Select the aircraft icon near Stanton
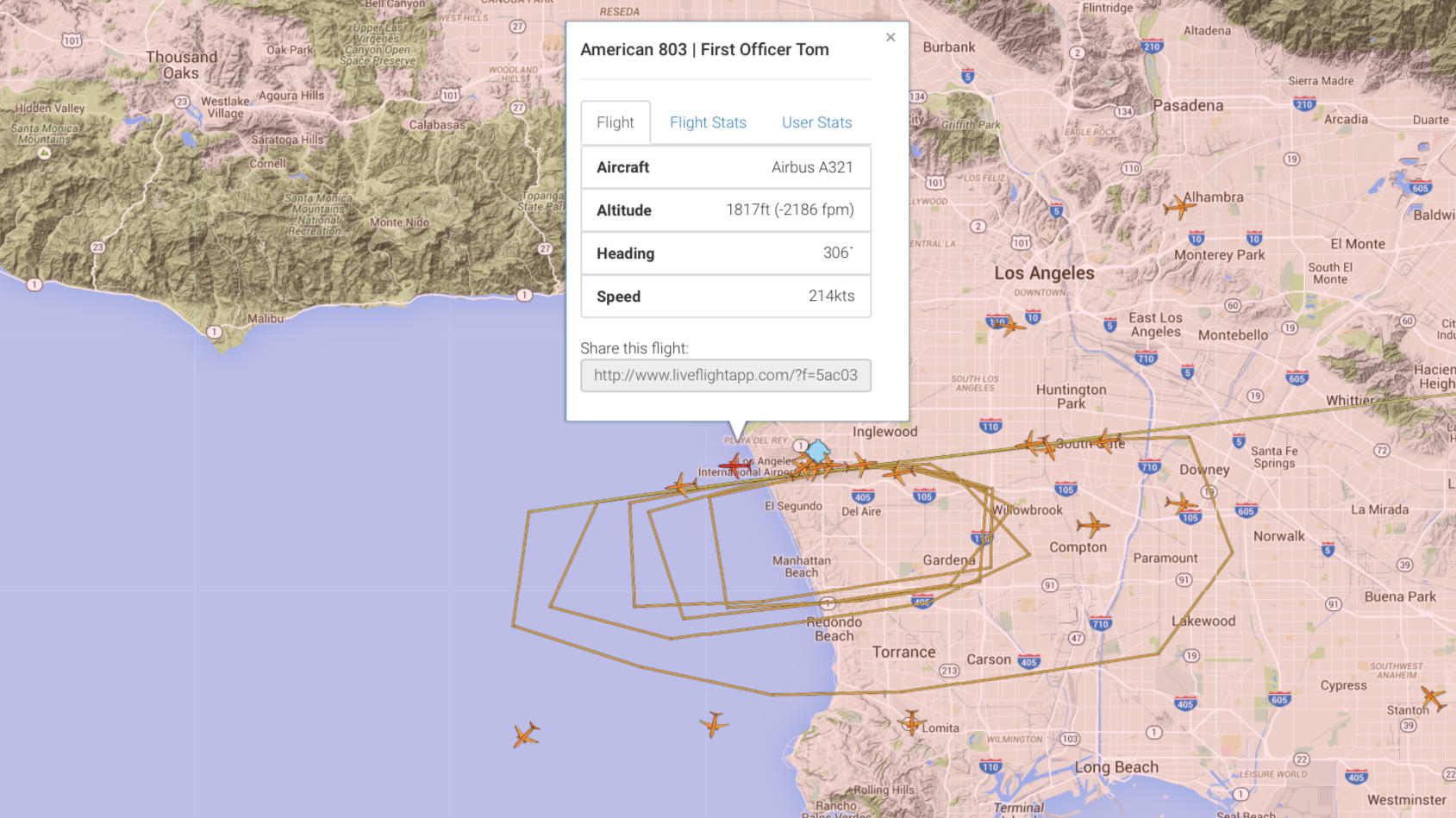 click(1434, 698)
